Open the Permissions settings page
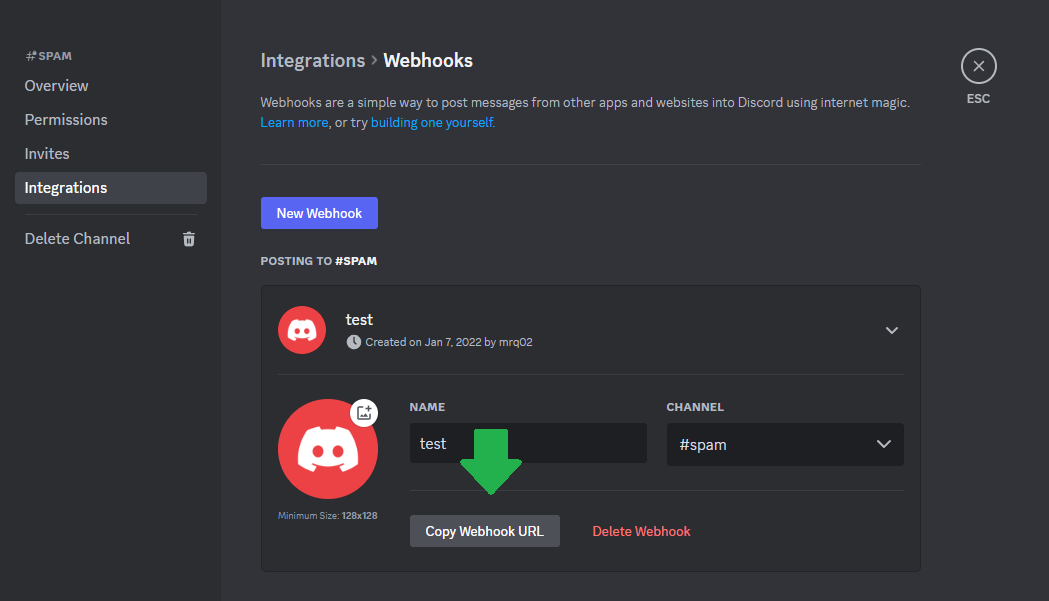This screenshot has width=1049, height=601. [66, 120]
